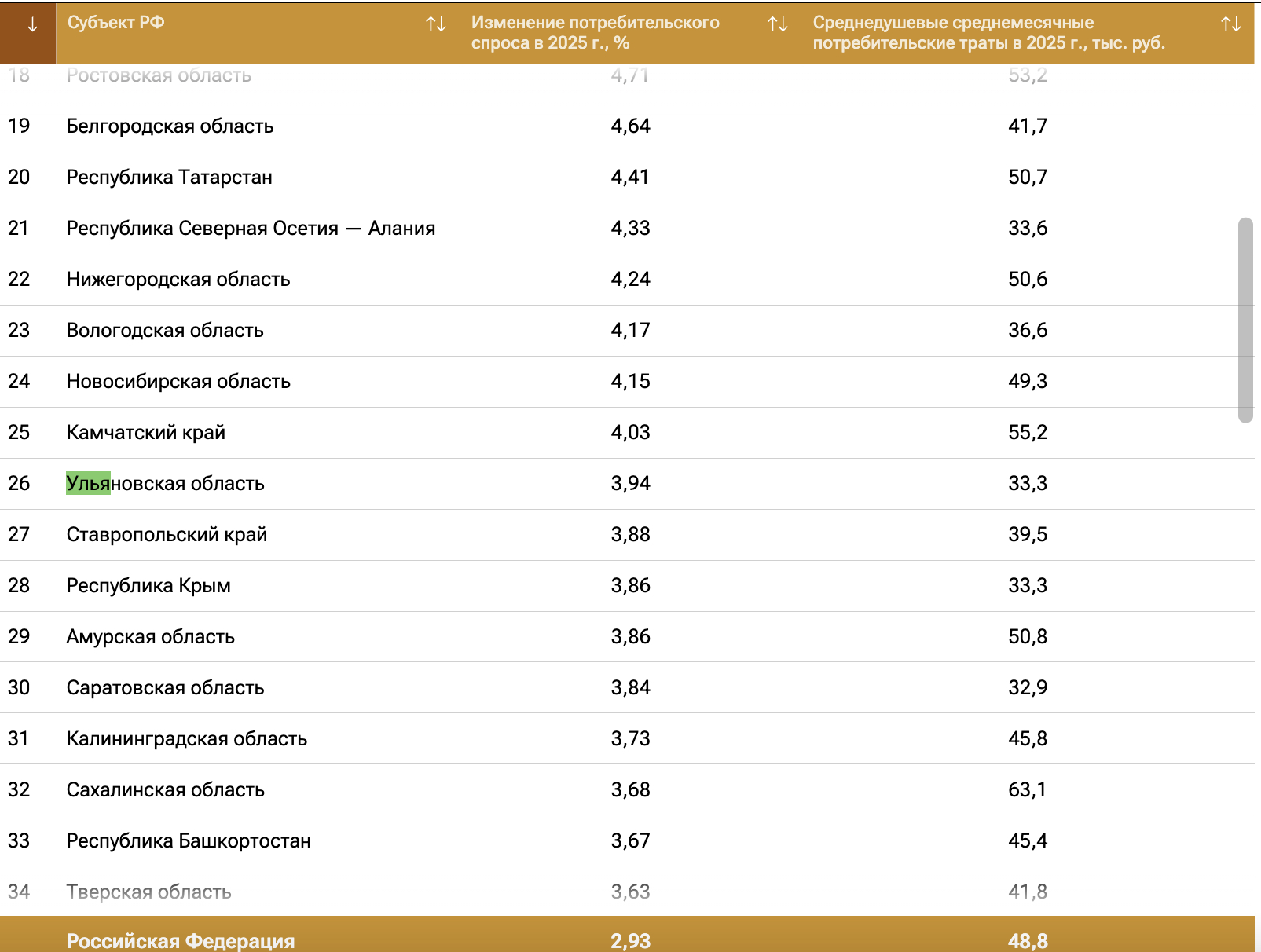Click the Камчатский край row
This screenshot has height=952, width=1261.
[x=145, y=433]
